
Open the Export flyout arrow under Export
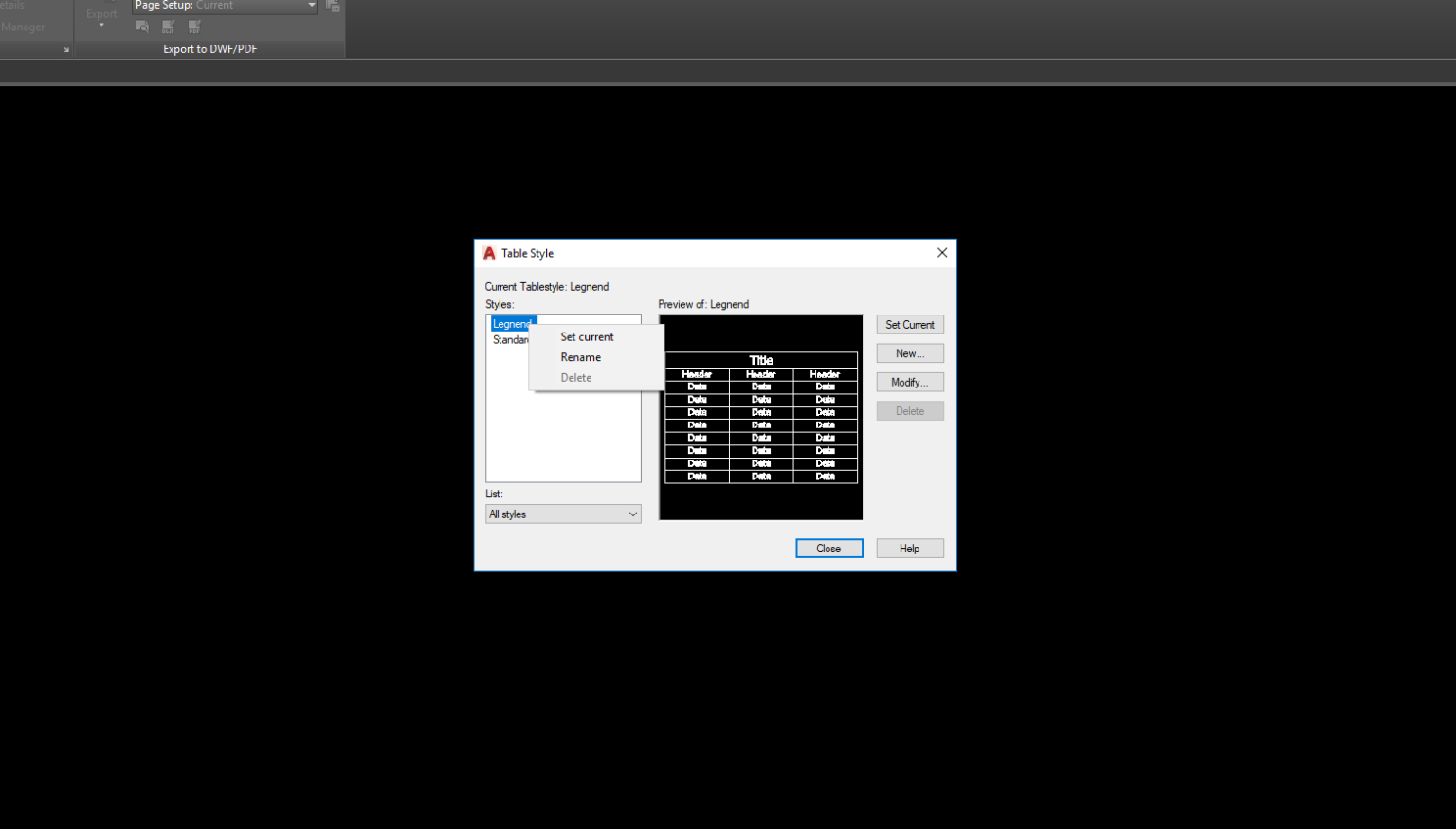101,27
